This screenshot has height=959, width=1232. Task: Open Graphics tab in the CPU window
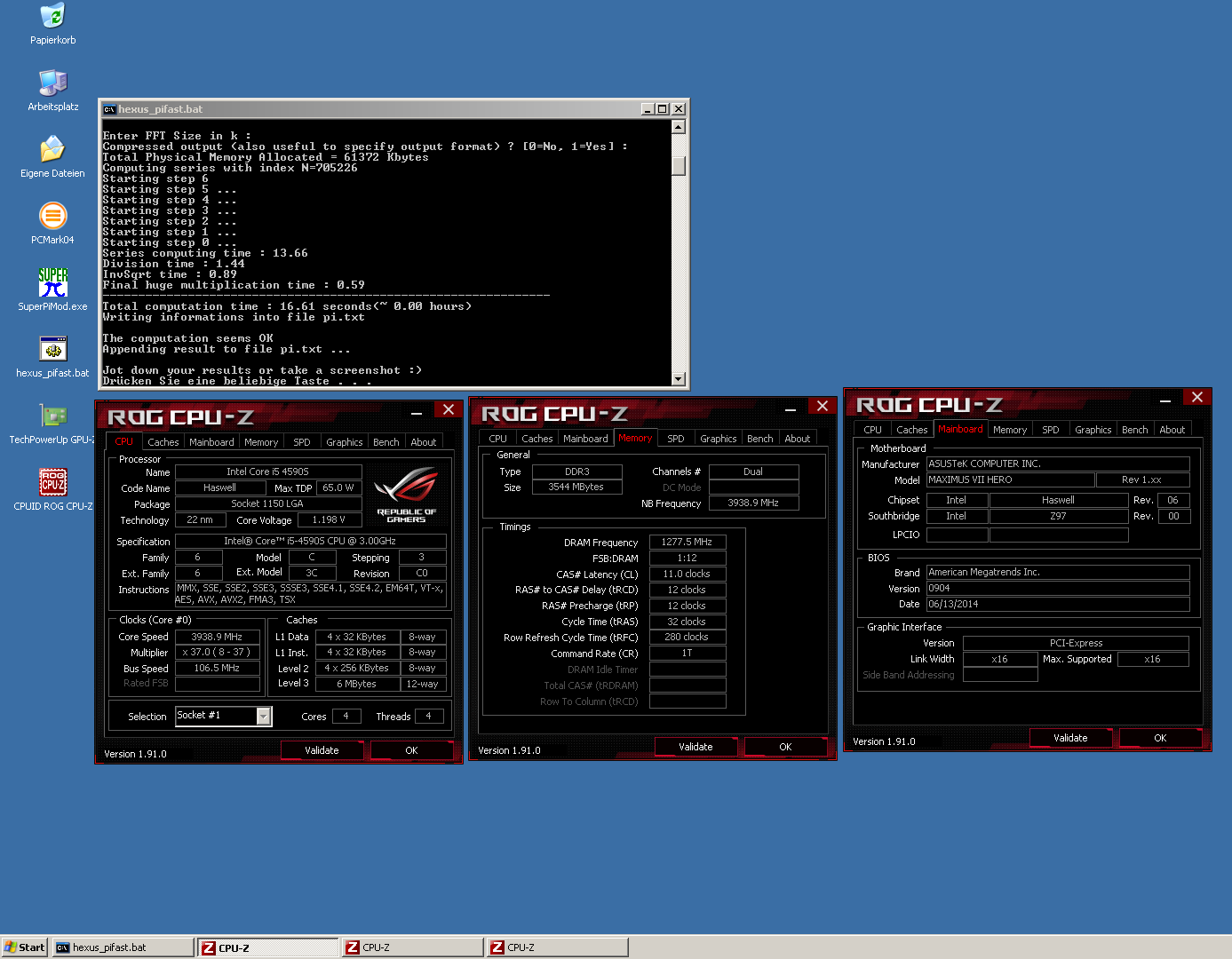345,442
